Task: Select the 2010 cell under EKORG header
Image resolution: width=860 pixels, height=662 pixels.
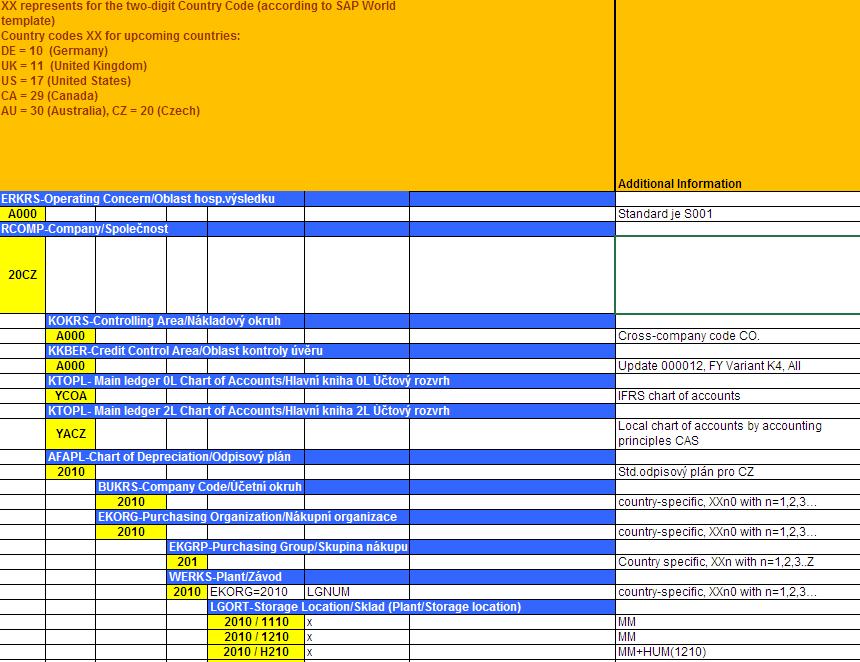Action: point(131,532)
